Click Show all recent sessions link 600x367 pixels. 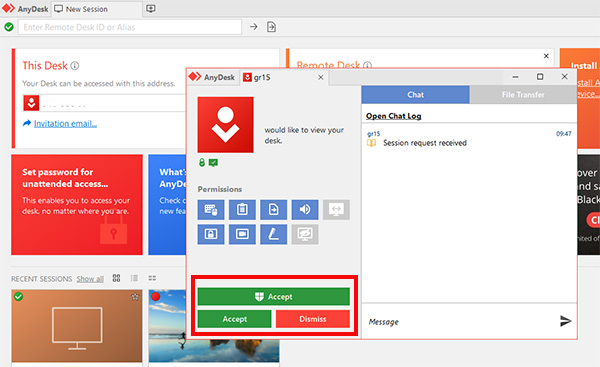[90, 279]
